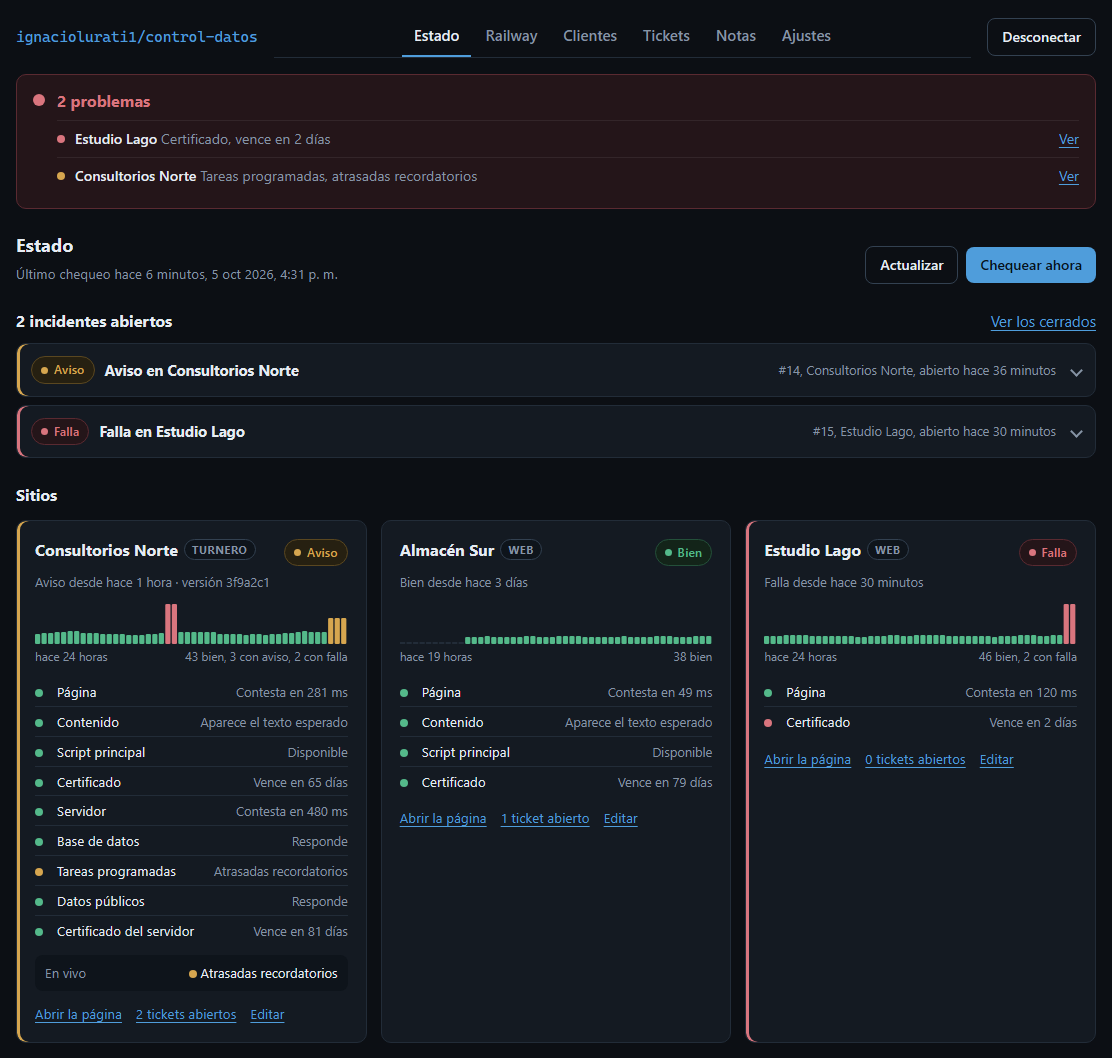The width and height of the screenshot is (1112, 1058).
Task: Open the Ver los cerrados link
Action: [1042, 322]
